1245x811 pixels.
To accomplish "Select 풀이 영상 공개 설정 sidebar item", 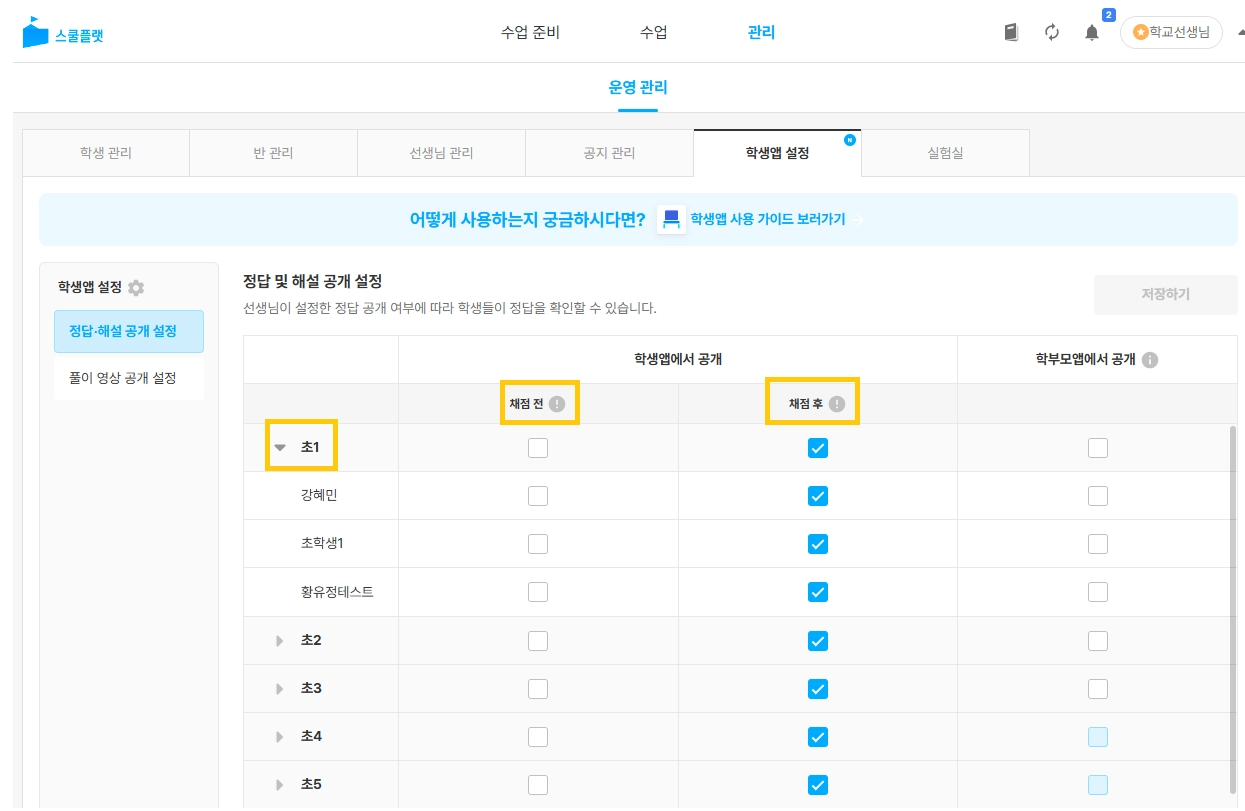I will (129, 378).
